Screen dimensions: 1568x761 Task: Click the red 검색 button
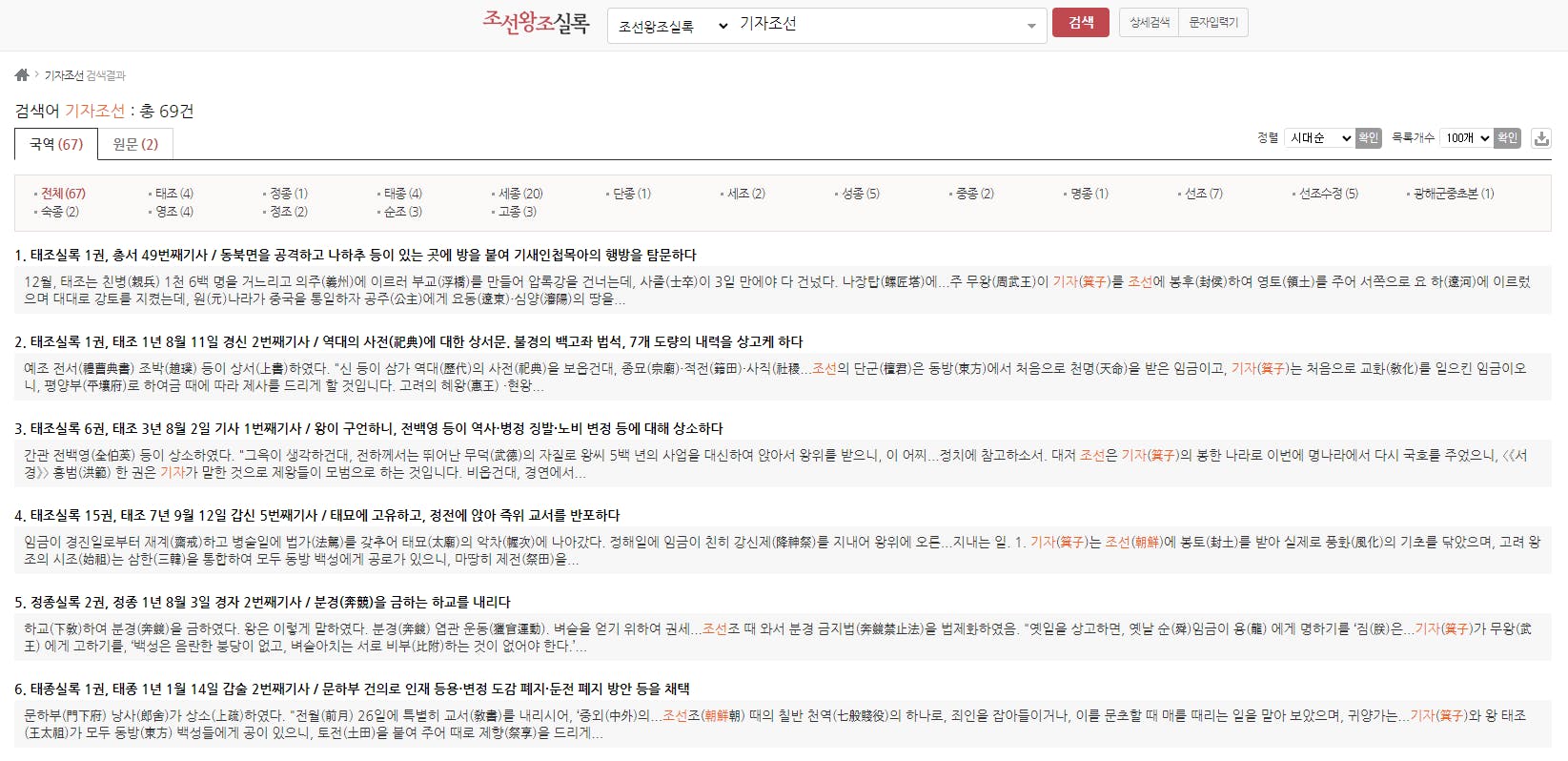[x=1081, y=23]
